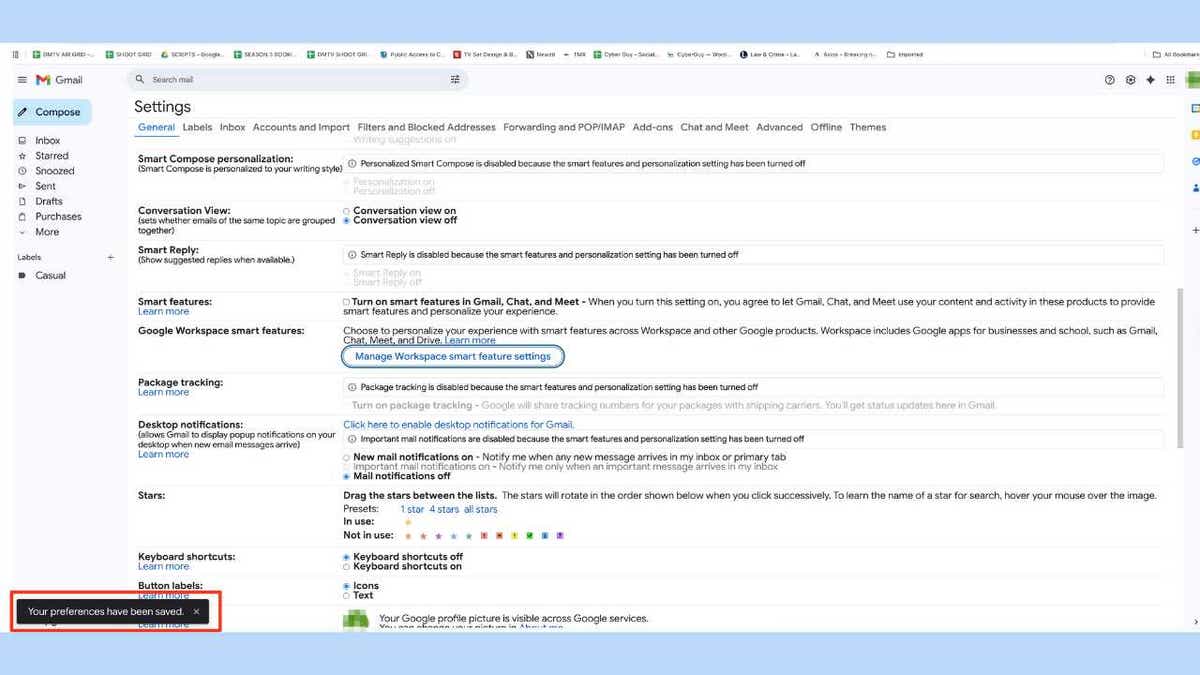Create a new label with the plus icon

(110, 257)
